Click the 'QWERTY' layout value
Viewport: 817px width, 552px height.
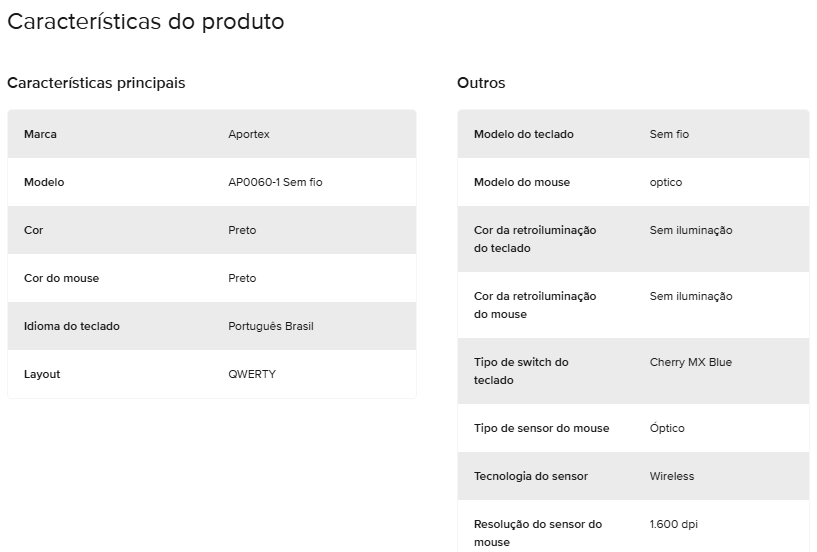(x=252, y=374)
